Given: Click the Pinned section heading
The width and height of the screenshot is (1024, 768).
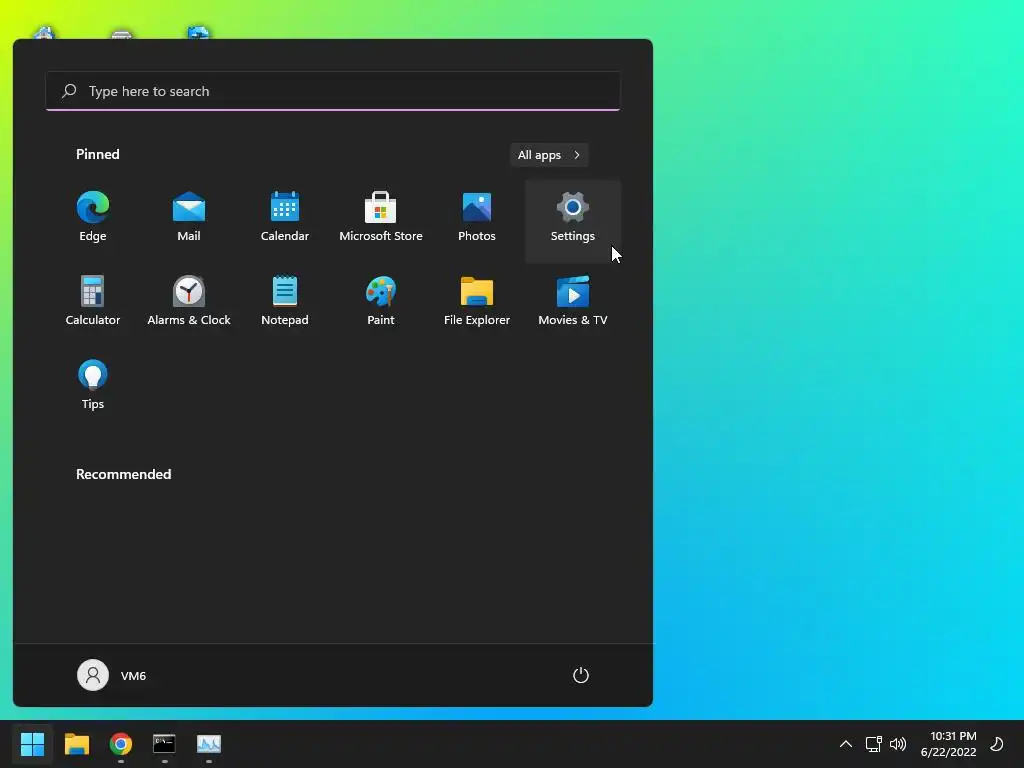Looking at the screenshot, I should 98,154.
